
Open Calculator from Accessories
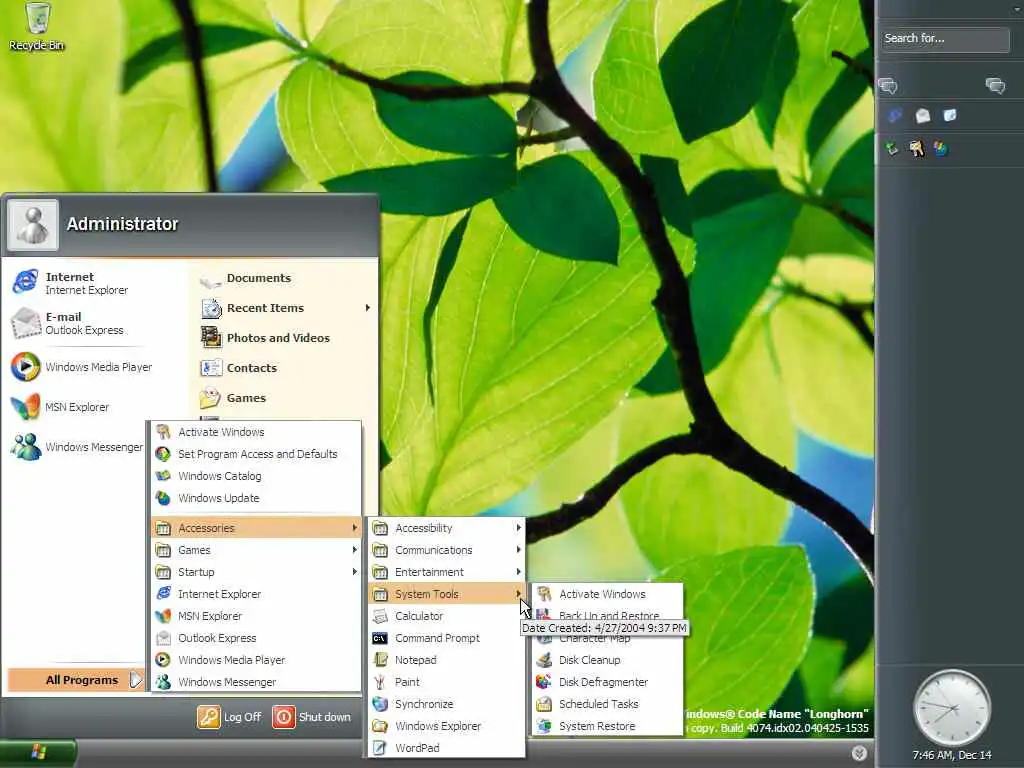coord(447,616)
